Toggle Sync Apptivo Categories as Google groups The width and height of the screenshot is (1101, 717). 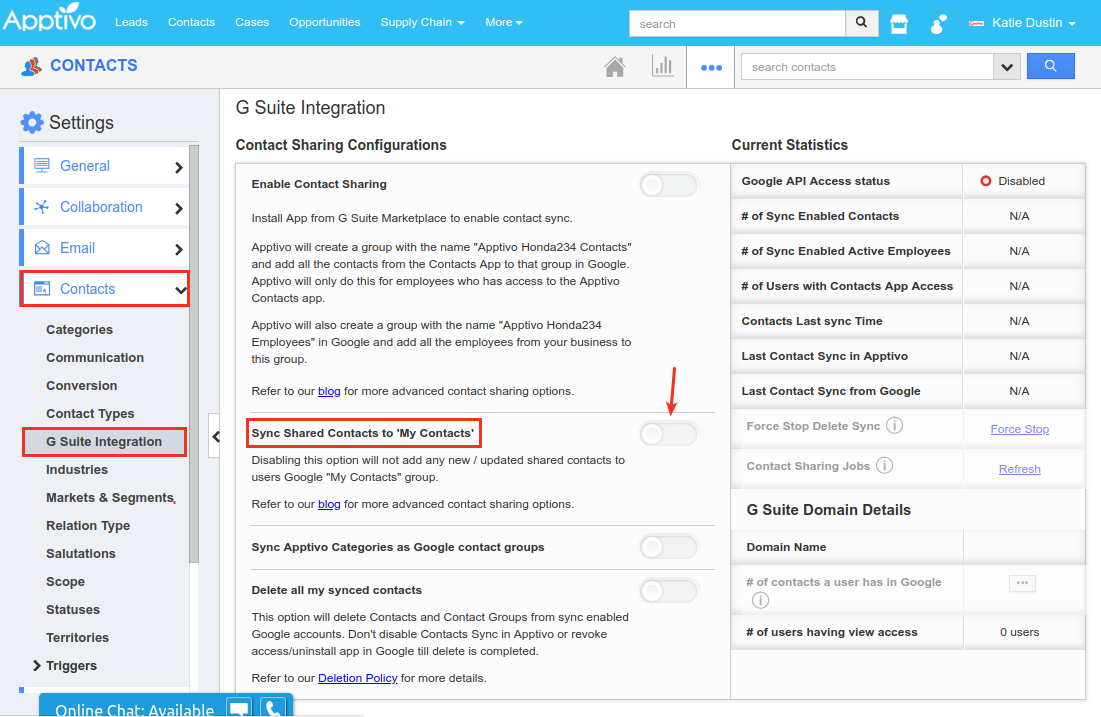click(668, 547)
